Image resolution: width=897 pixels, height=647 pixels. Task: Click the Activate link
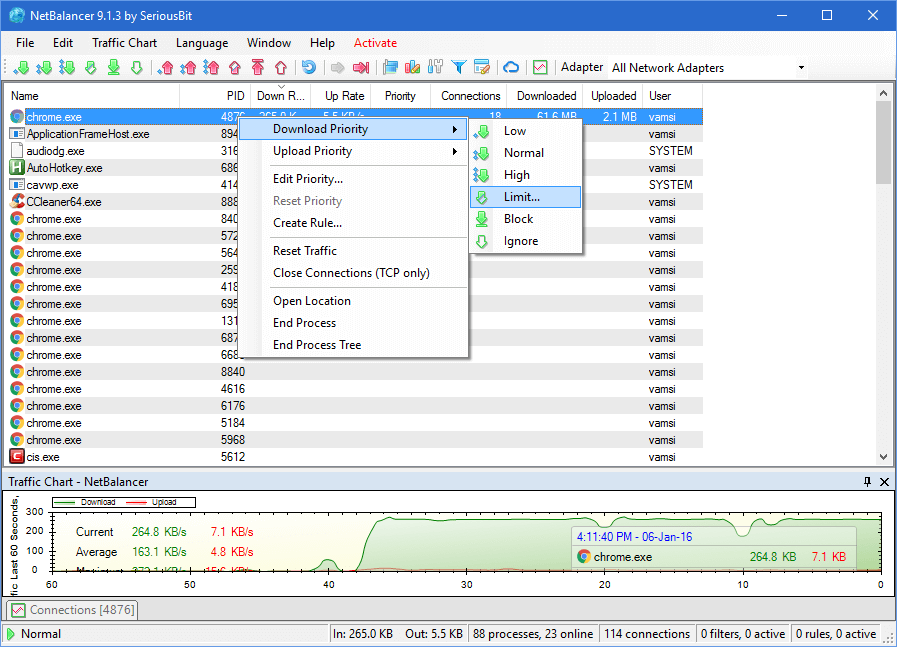click(375, 43)
